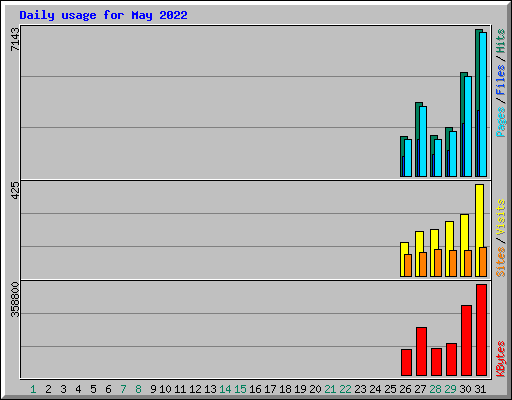Click green day 14 axis label

225,389
